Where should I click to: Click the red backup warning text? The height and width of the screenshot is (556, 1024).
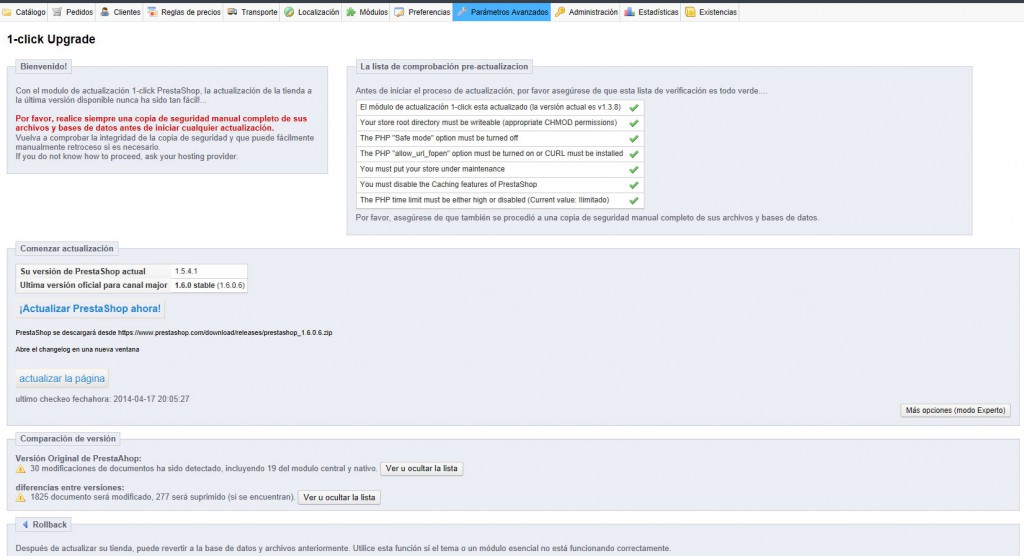point(161,123)
